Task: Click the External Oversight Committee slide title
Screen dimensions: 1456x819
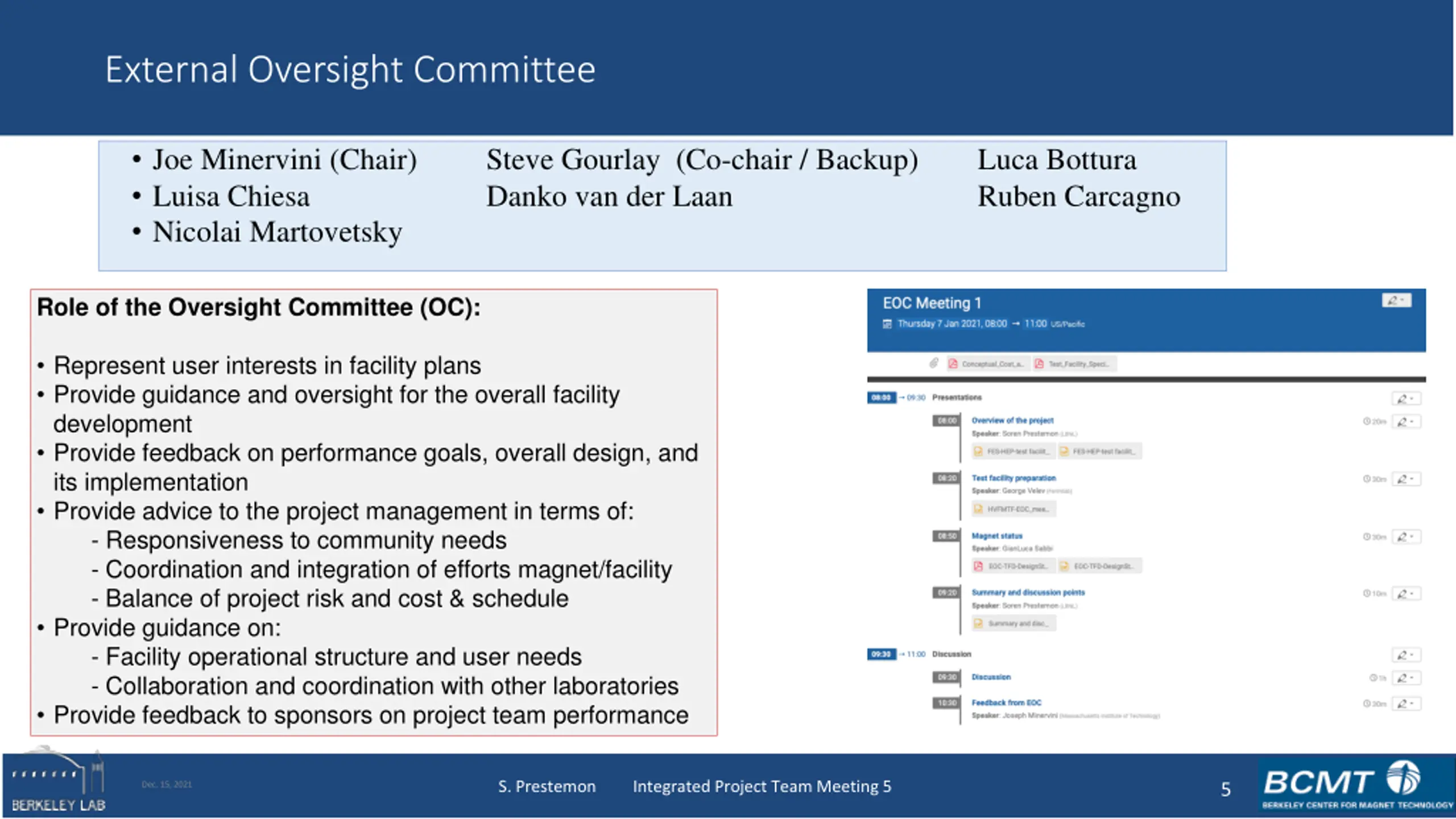Action: 350,69
